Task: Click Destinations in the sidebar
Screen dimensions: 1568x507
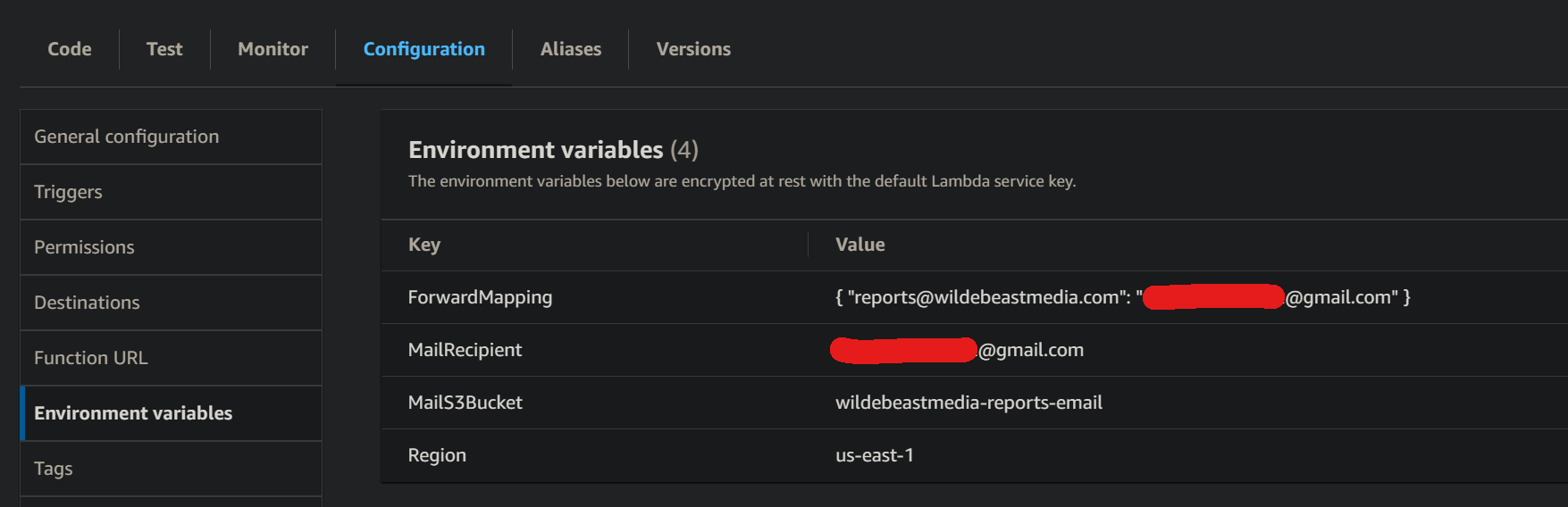Action: tap(87, 303)
